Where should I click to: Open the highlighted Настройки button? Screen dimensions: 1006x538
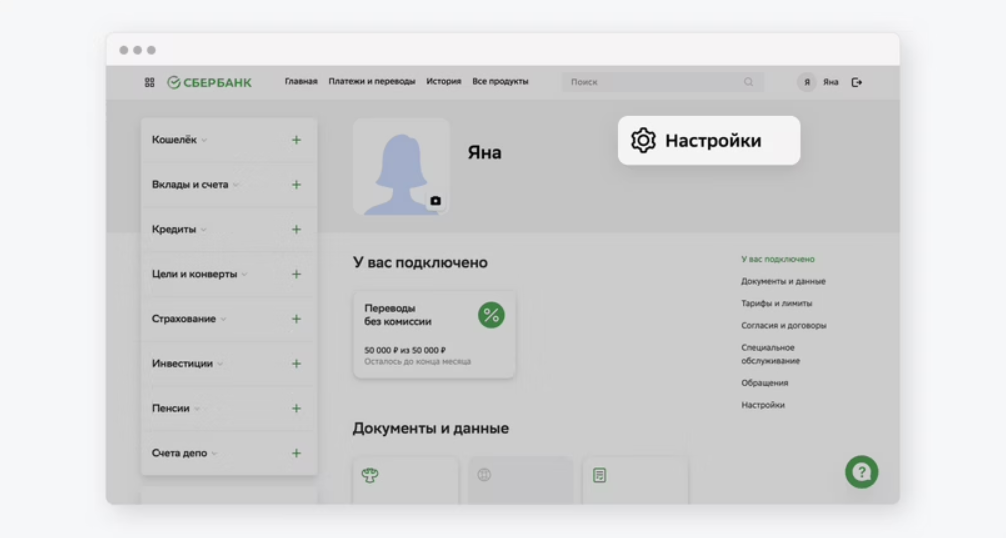click(708, 141)
